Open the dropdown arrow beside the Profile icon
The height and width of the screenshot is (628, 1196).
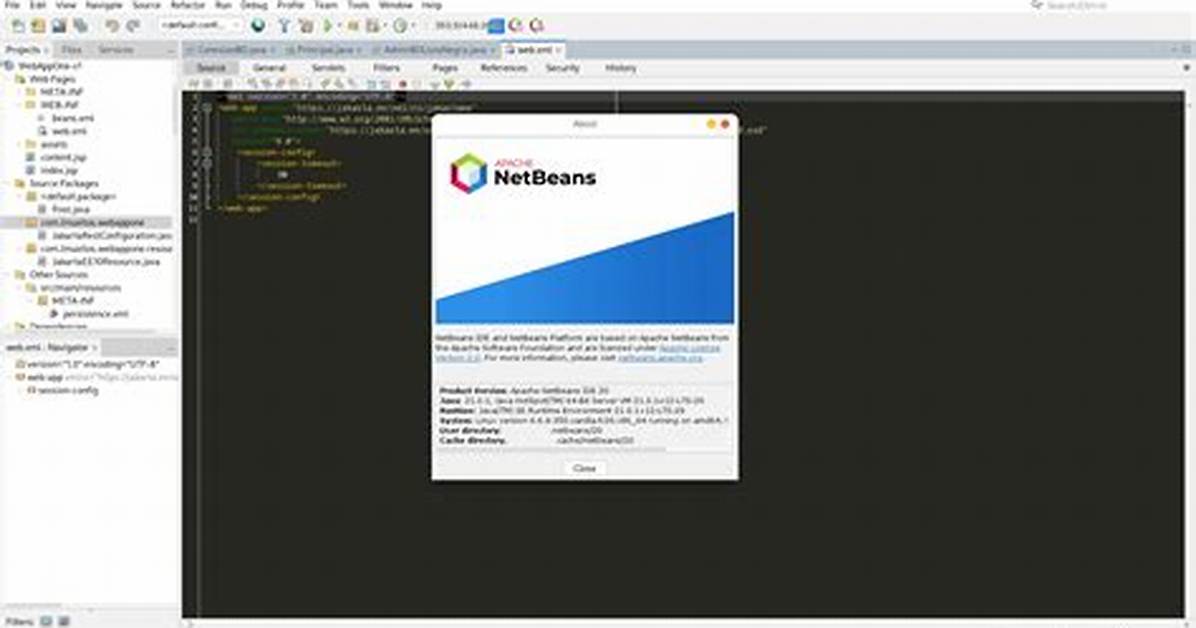pos(414,25)
